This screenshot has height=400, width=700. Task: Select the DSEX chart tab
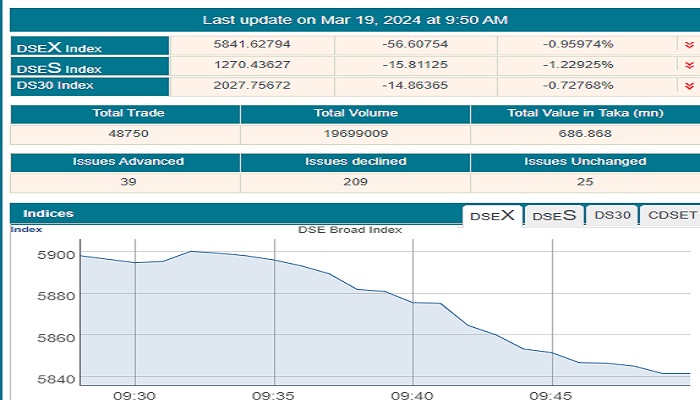point(492,215)
